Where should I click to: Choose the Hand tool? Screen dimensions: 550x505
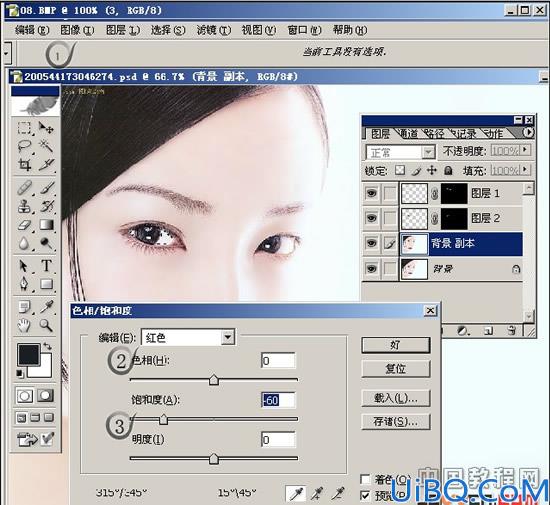coord(24,325)
